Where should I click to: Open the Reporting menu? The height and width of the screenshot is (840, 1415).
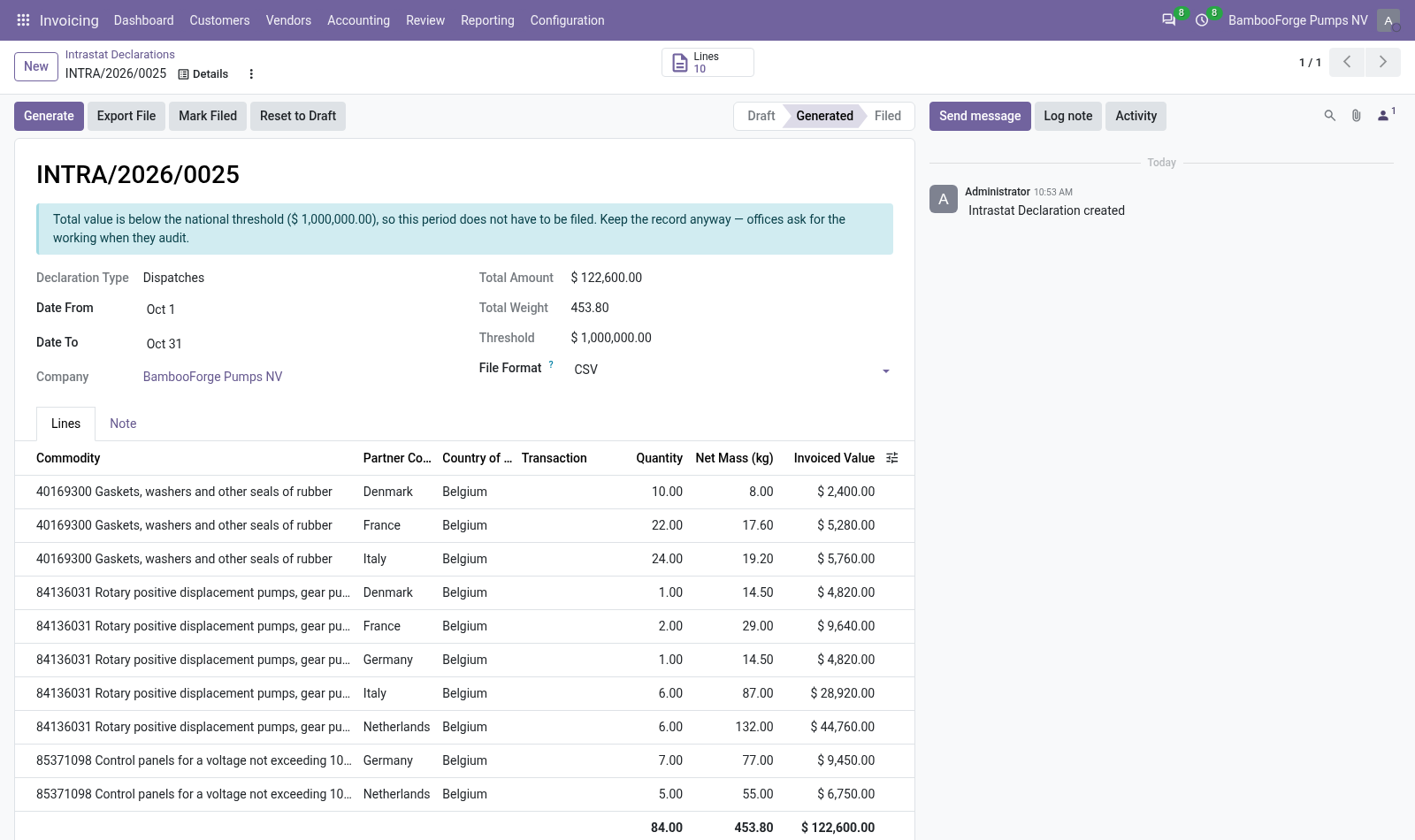(x=487, y=20)
